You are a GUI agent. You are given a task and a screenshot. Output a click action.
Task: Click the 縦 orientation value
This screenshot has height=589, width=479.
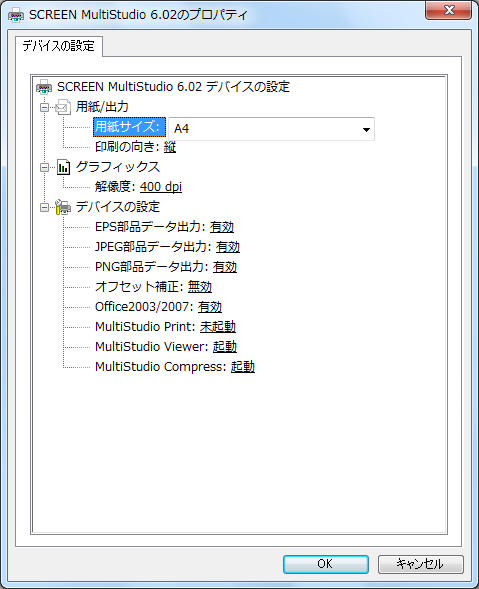170,147
